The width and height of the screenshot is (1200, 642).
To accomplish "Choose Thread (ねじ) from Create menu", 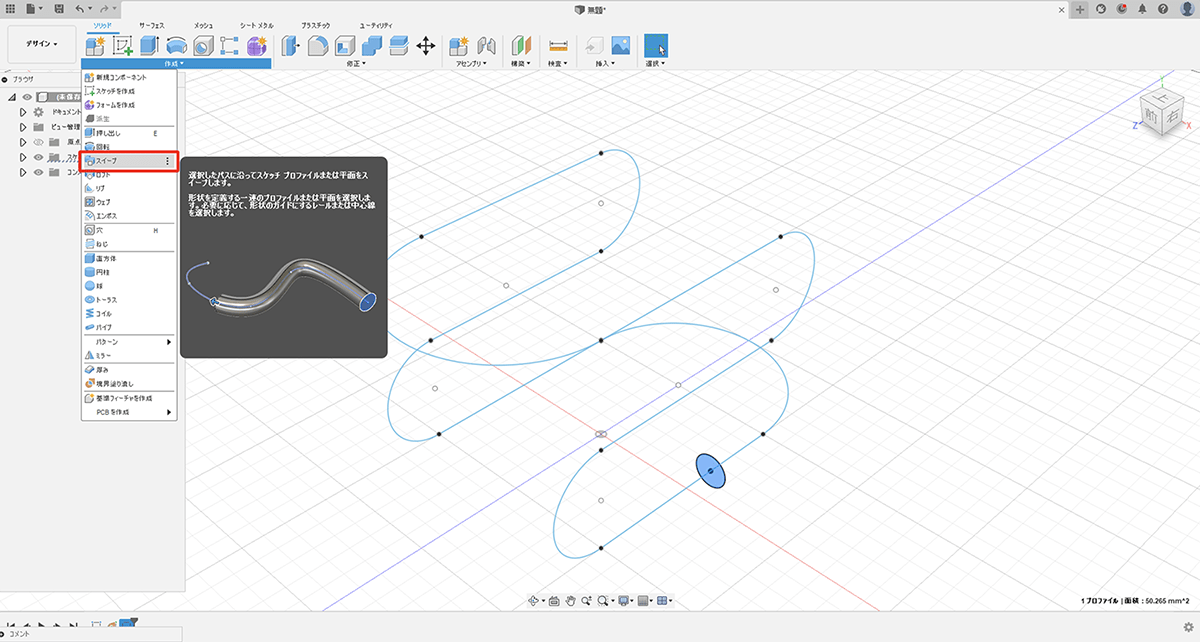I will pyautogui.click(x=129, y=243).
